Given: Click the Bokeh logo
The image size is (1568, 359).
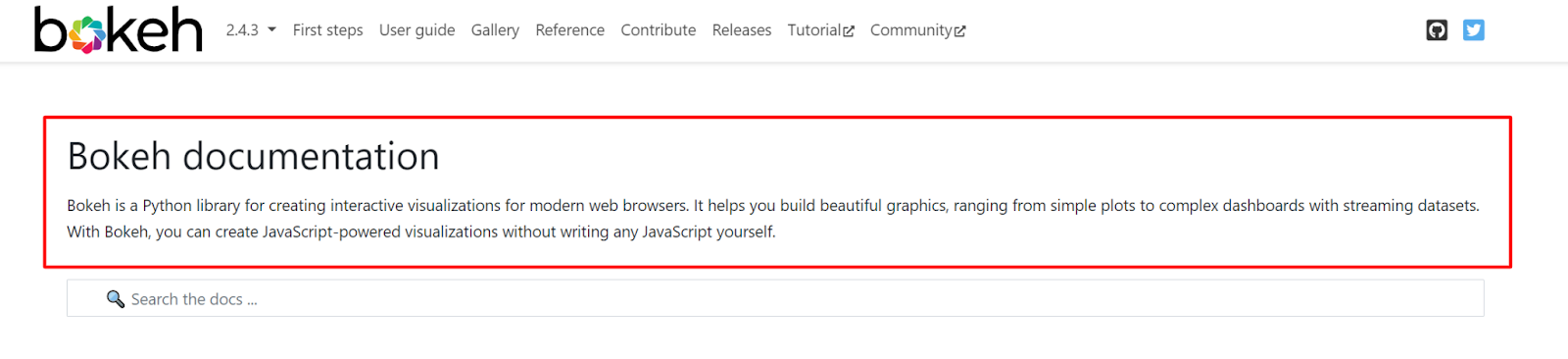Looking at the screenshot, I should point(119,29).
